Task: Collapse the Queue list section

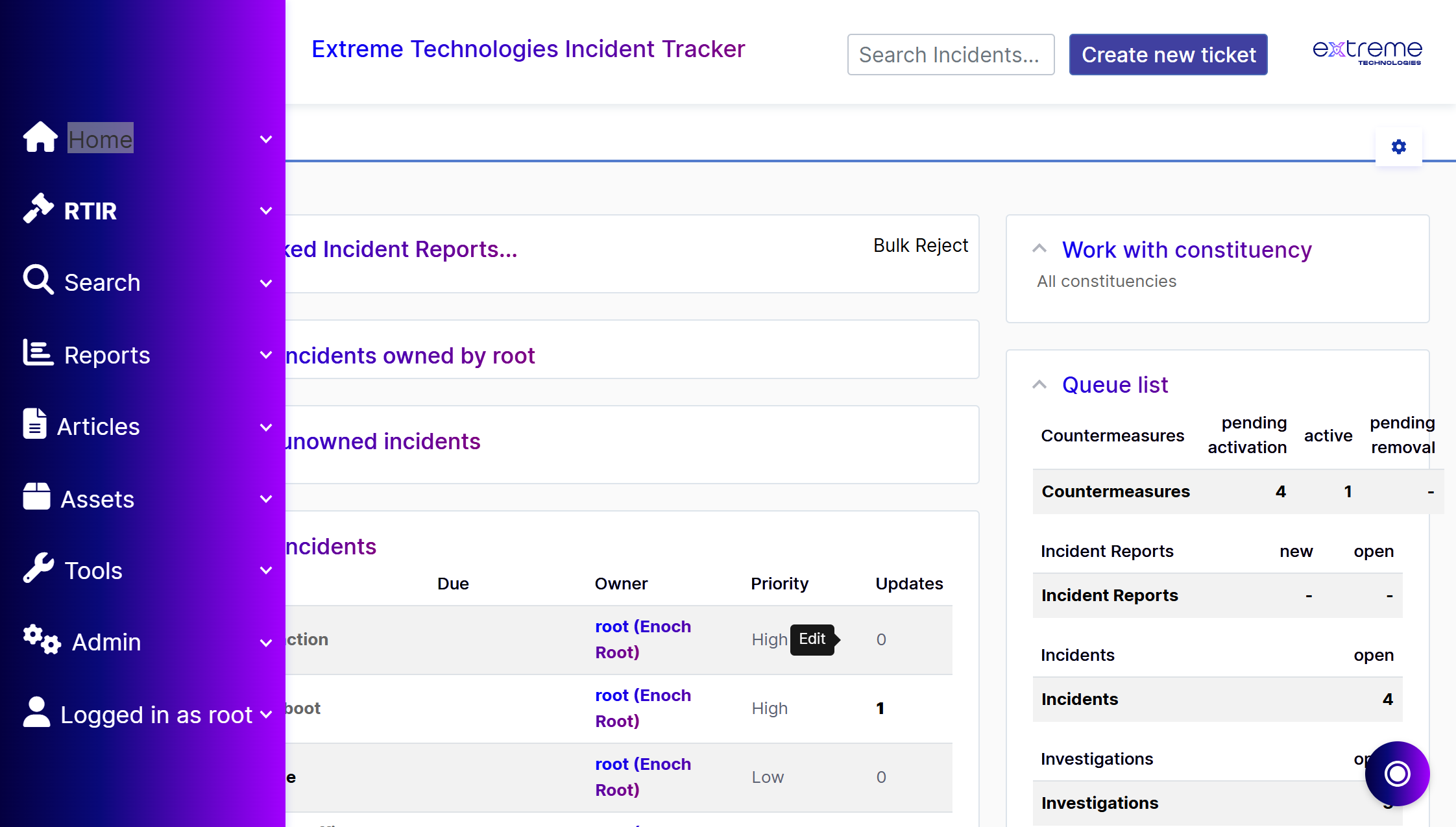Action: (x=1039, y=384)
